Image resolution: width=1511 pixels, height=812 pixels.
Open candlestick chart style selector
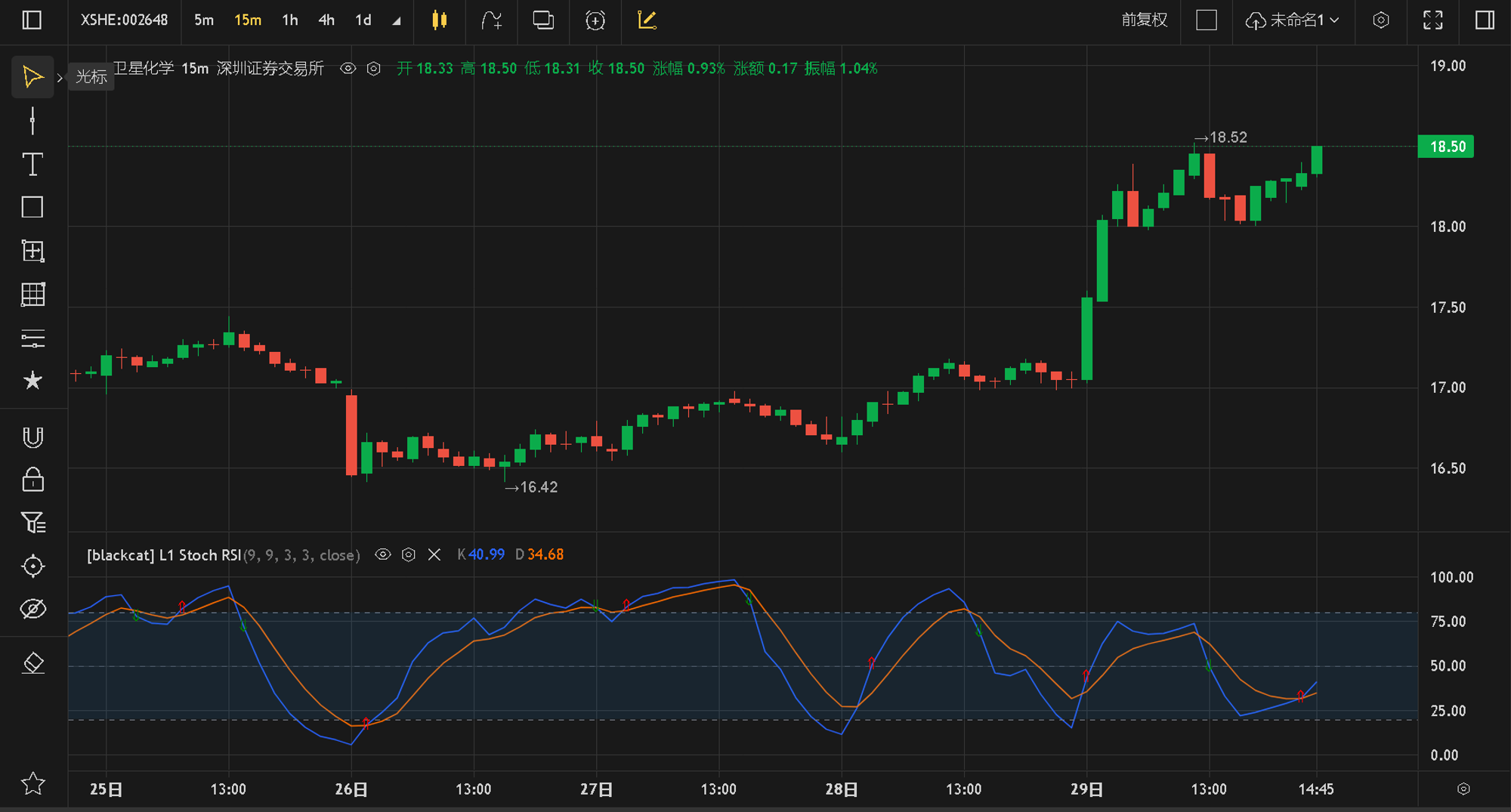[439, 20]
